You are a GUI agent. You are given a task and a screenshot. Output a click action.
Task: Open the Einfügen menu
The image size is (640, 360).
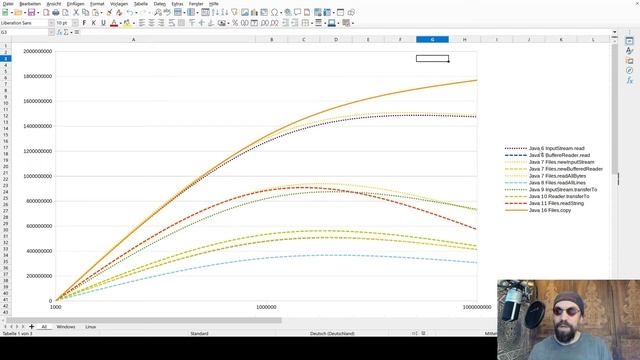coord(76,4)
